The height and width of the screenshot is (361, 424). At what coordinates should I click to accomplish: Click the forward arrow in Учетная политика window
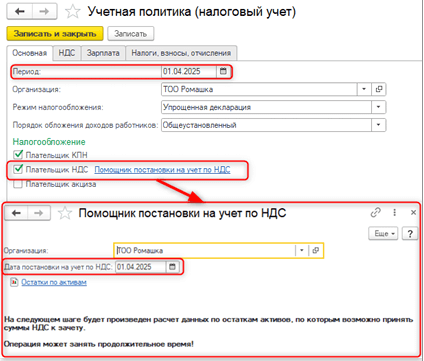click(x=44, y=11)
